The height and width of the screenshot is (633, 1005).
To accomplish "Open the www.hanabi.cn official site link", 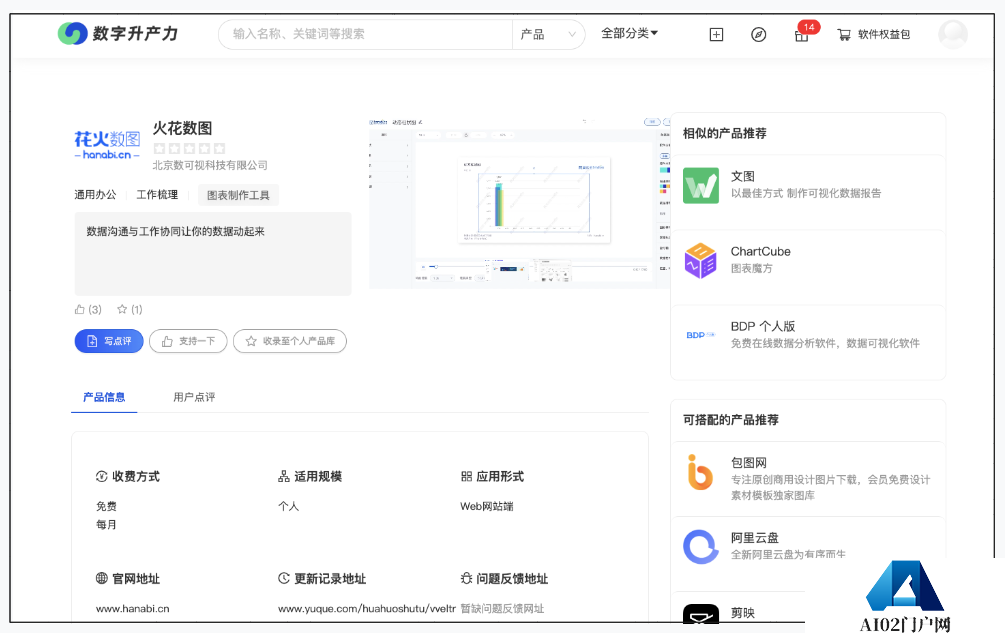I will (x=133, y=609).
